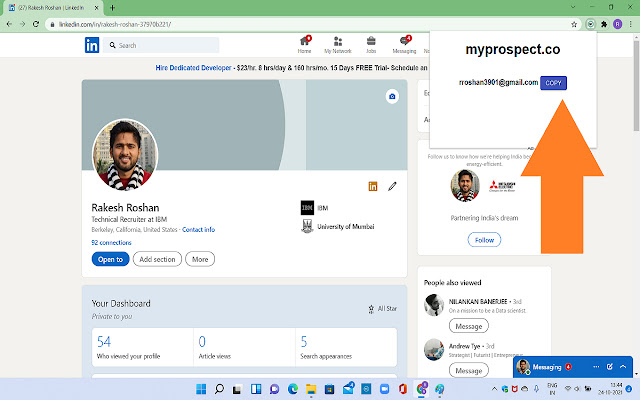The height and width of the screenshot is (400, 640).
Task: Open the 'Contact info' link
Action: [198, 229]
